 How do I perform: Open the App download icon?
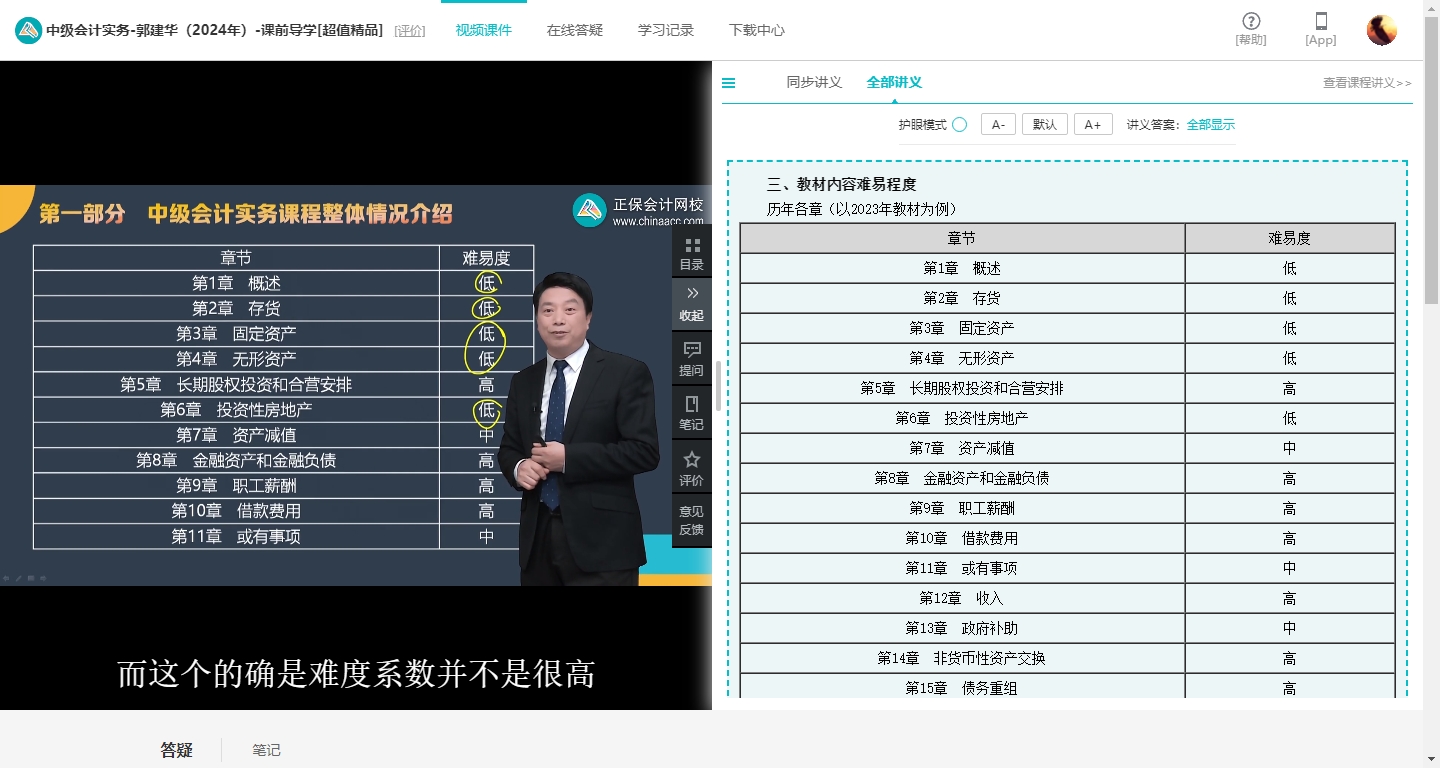tap(1320, 22)
